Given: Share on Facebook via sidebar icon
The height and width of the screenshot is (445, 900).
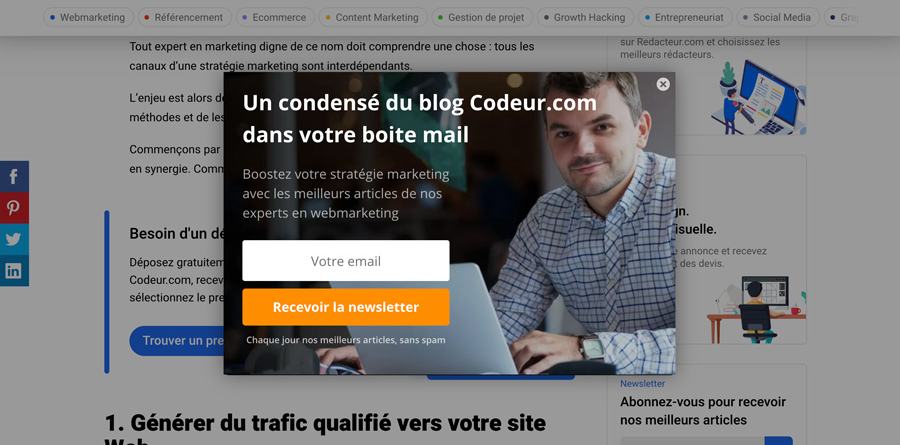Looking at the screenshot, I should click(14, 176).
